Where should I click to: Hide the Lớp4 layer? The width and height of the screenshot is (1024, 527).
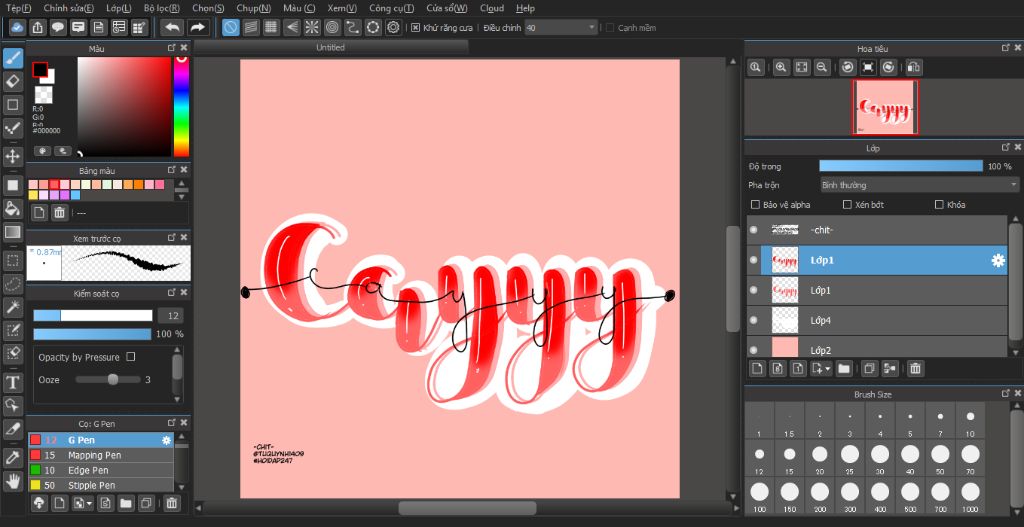pyautogui.click(x=754, y=320)
